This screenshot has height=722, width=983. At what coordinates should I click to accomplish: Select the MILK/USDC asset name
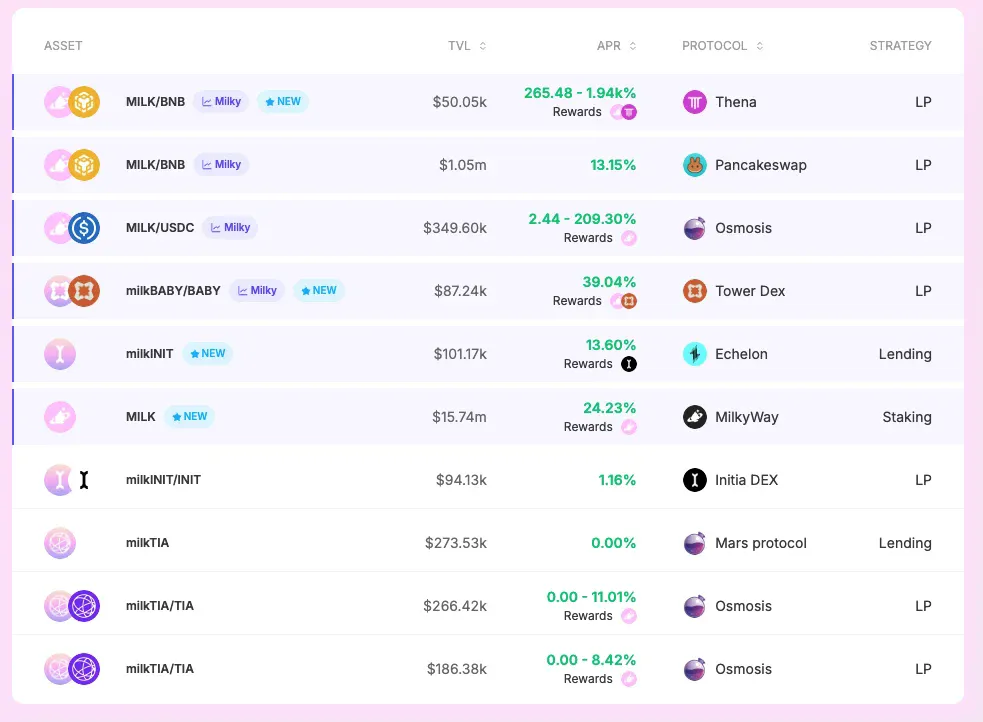[160, 228]
